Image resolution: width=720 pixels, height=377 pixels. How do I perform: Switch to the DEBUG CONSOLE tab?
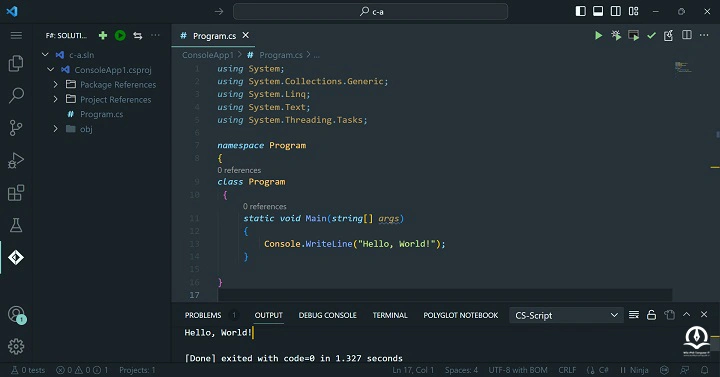pyautogui.click(x=327, y=315)
